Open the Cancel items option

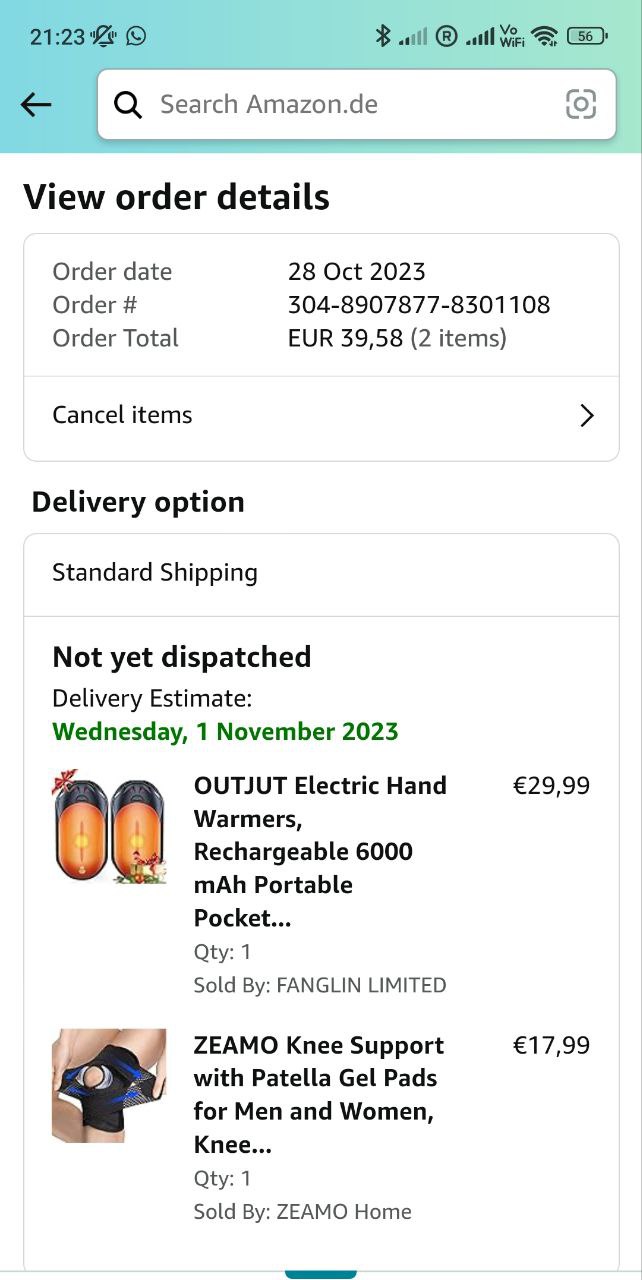pyautogui.click(x=122, y=415)
